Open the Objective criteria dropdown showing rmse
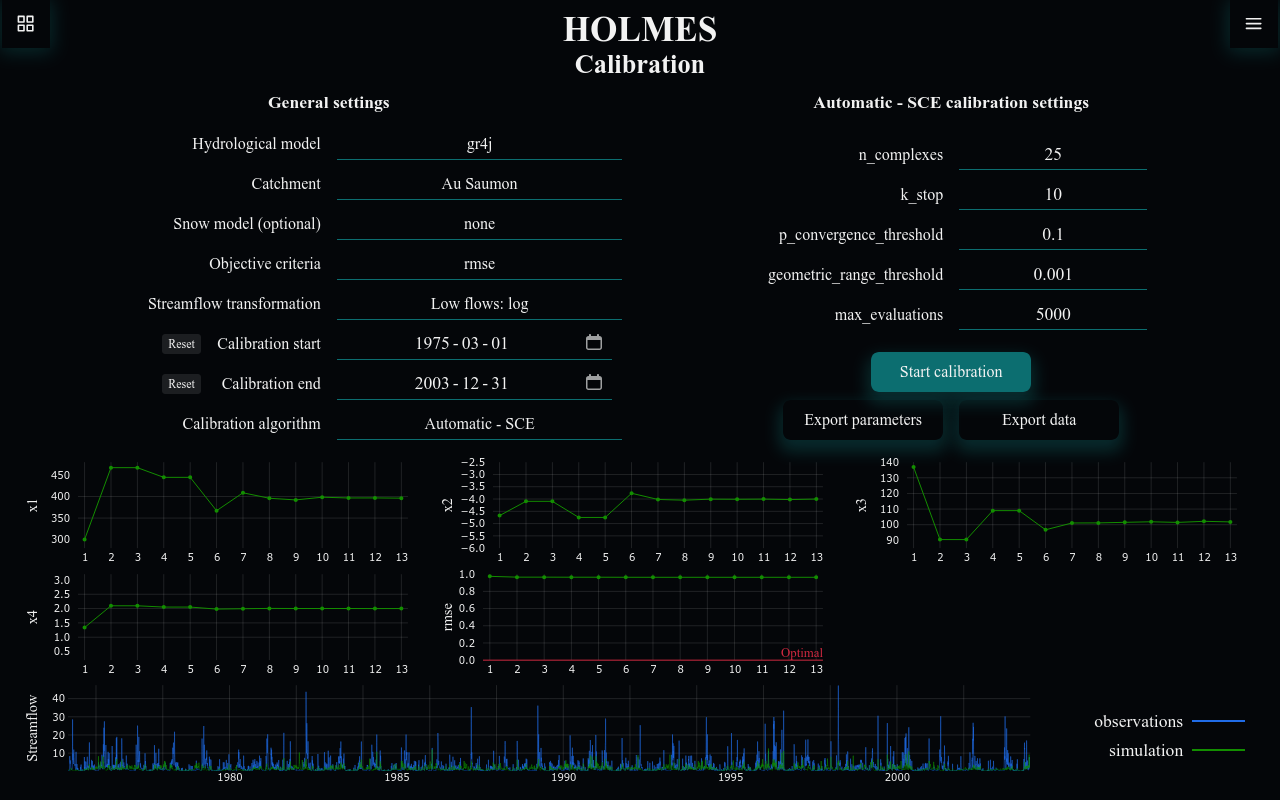This screenshot has height=800, width=1280. [x=479, y=263]
